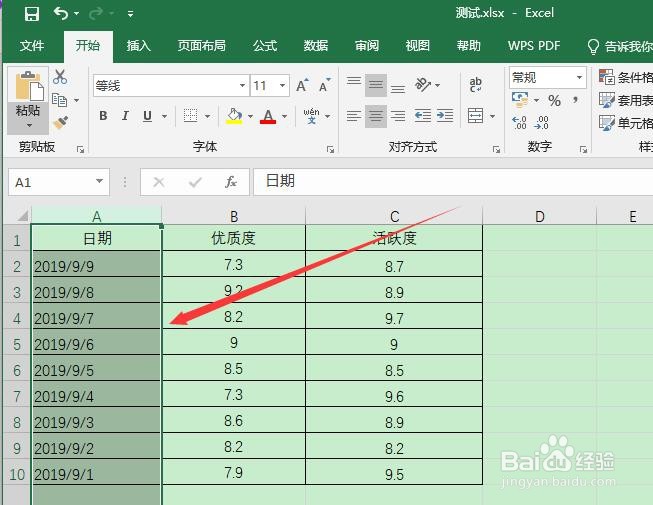Click cell styles 单元格 button
653x505 pixels.
626,123
